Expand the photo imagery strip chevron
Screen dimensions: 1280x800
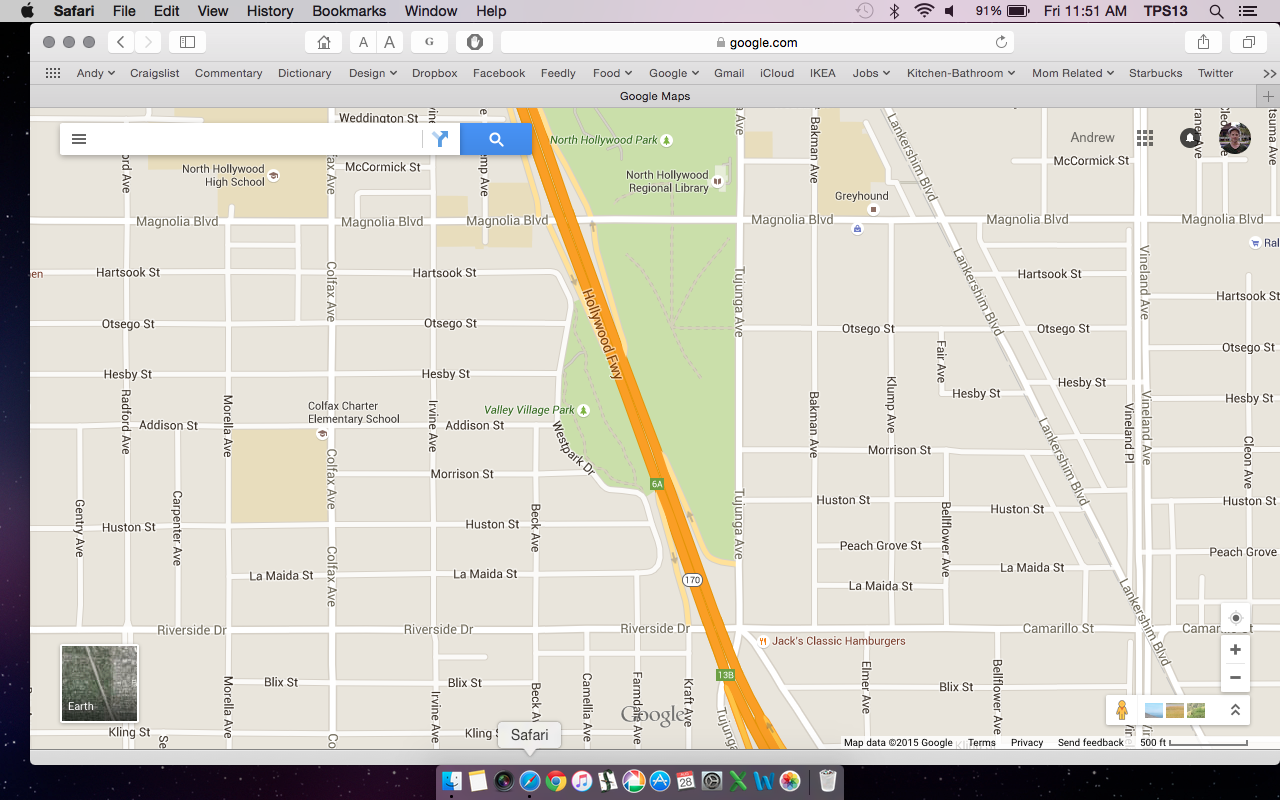tap(1235, 710)
